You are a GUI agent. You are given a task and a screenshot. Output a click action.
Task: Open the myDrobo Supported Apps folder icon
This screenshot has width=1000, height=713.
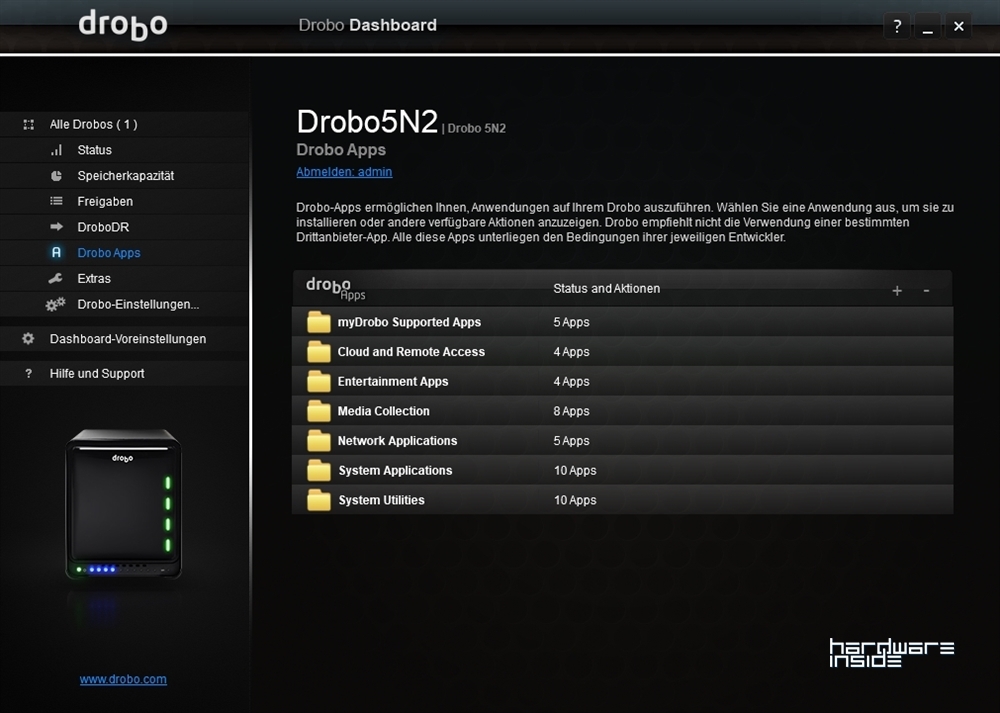coord(319,322)
